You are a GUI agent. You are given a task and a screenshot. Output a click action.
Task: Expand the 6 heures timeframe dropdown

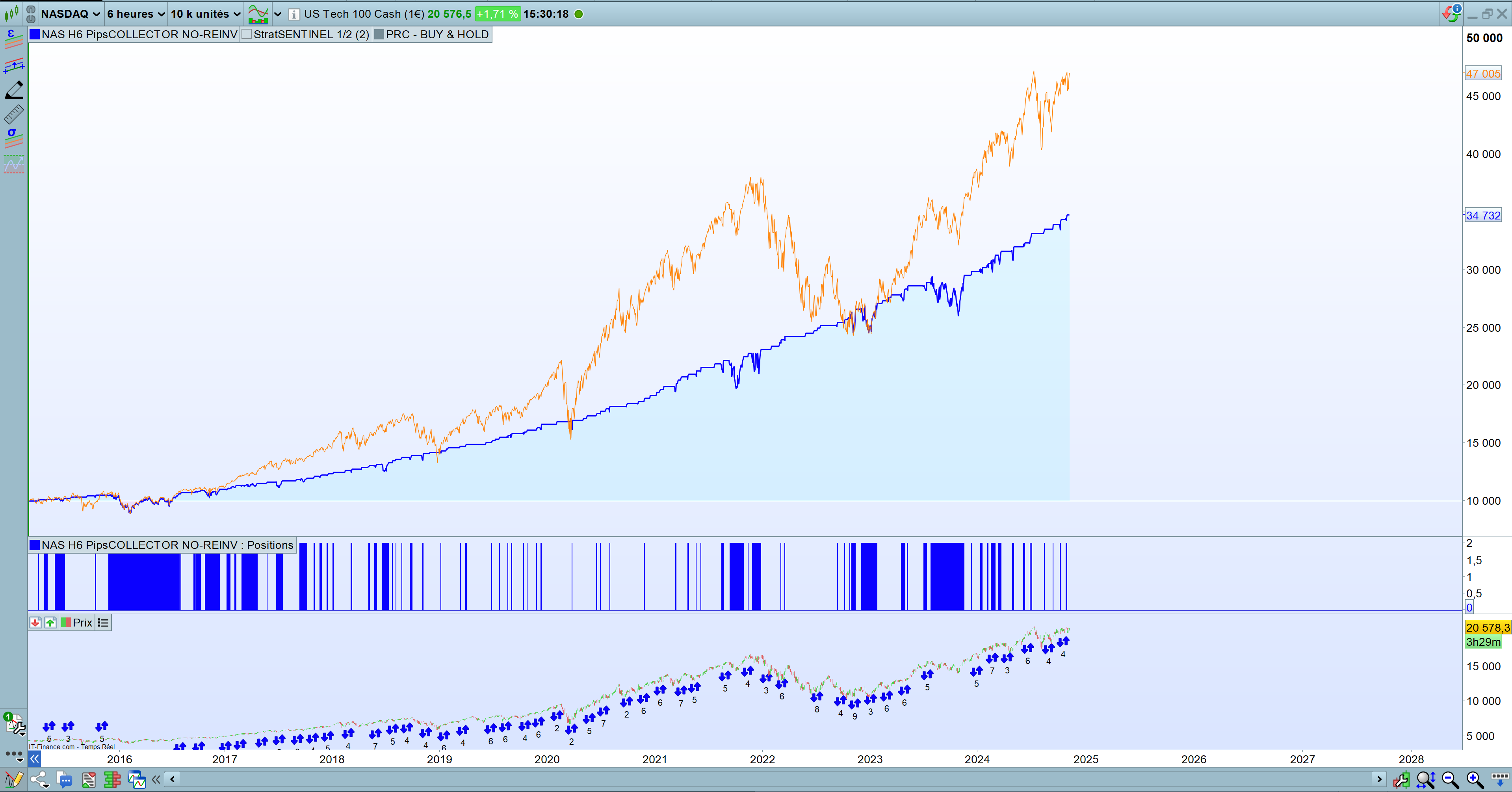[x=136, y=13]
